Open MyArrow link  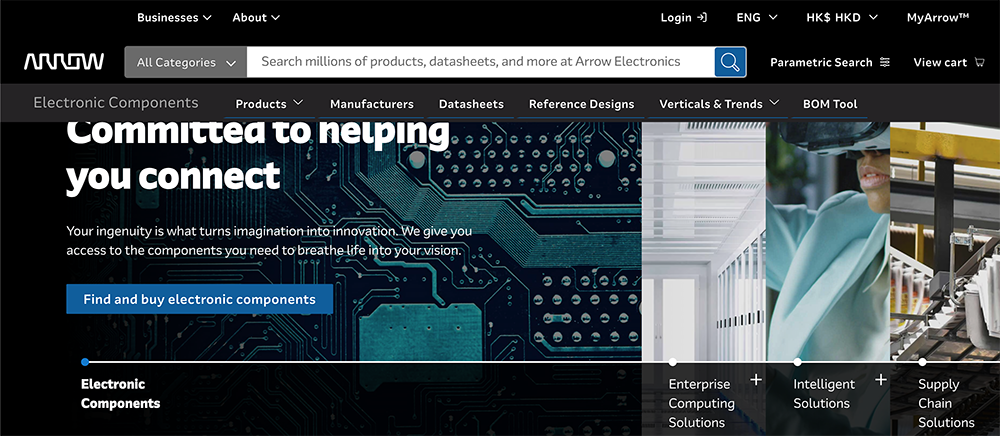tap(938, 17)
